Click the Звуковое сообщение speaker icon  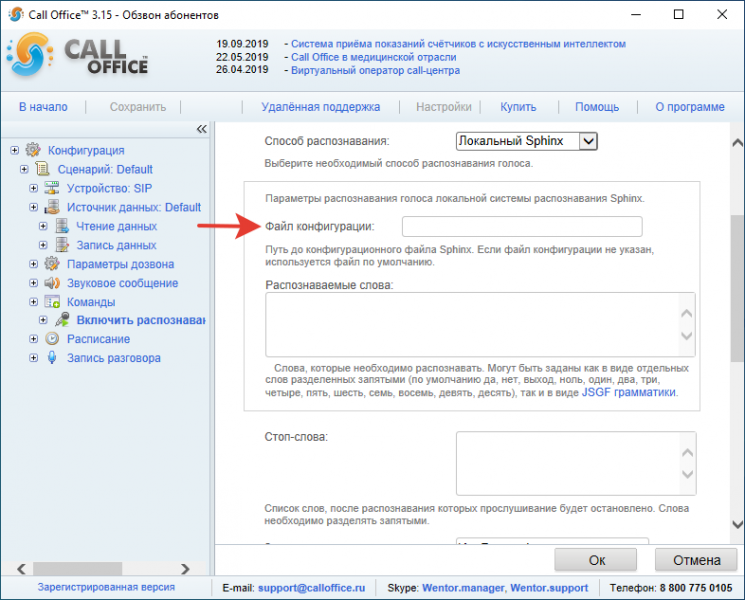point(52,283)
